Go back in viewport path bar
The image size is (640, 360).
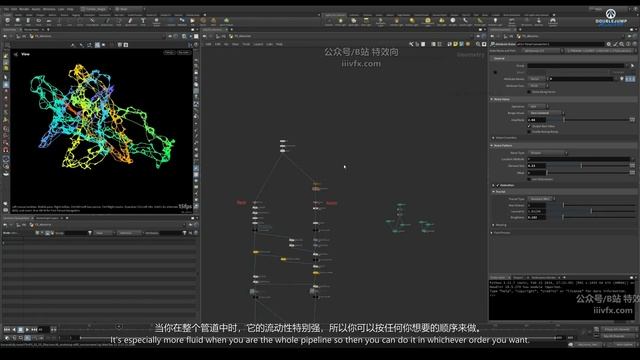click(x=5, y=36)
